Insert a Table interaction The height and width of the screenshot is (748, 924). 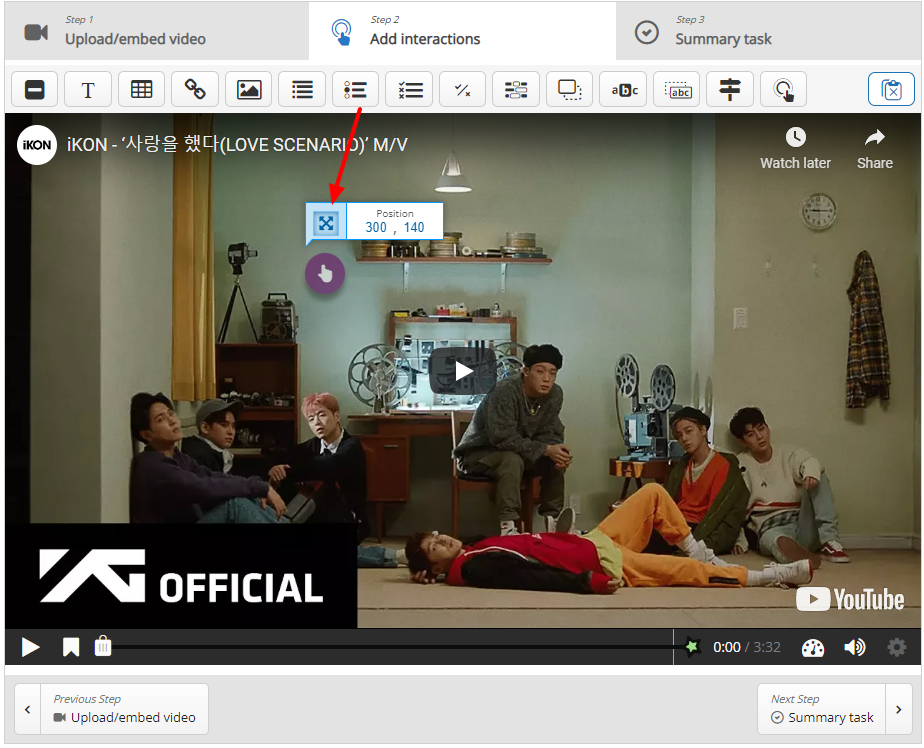pos(141,90)
